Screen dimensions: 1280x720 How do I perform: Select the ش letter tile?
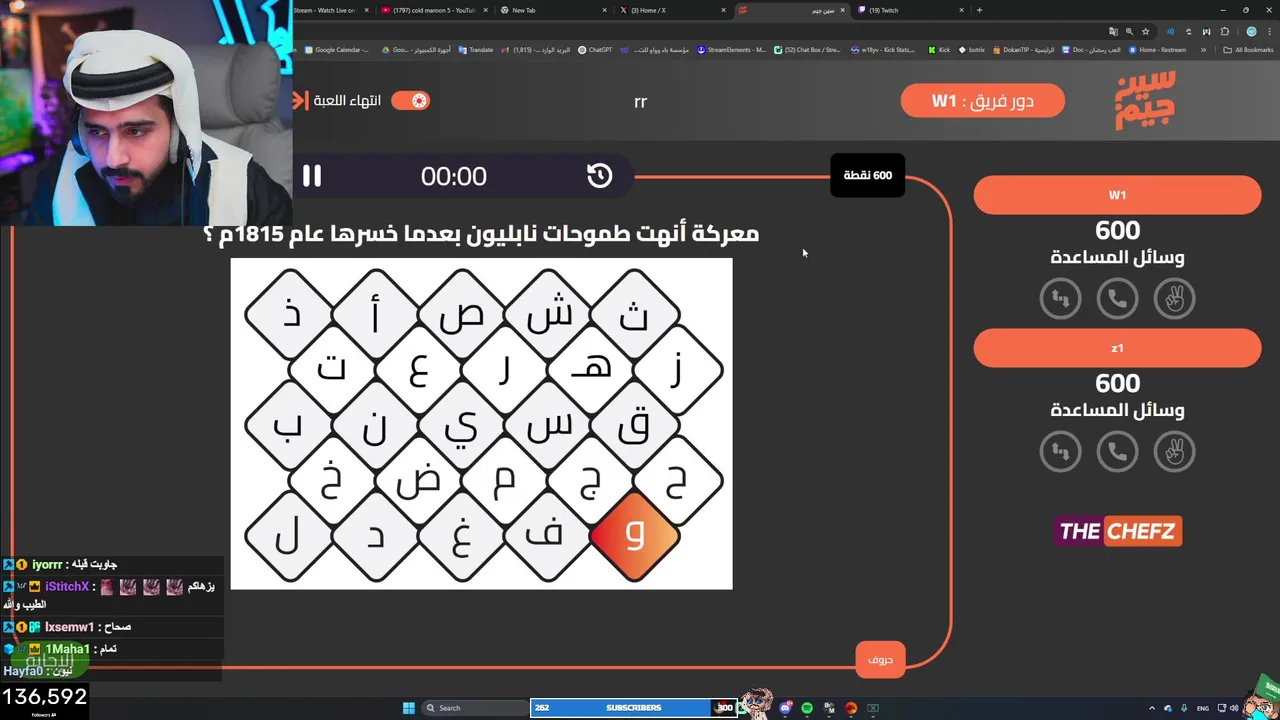(549, 315)
